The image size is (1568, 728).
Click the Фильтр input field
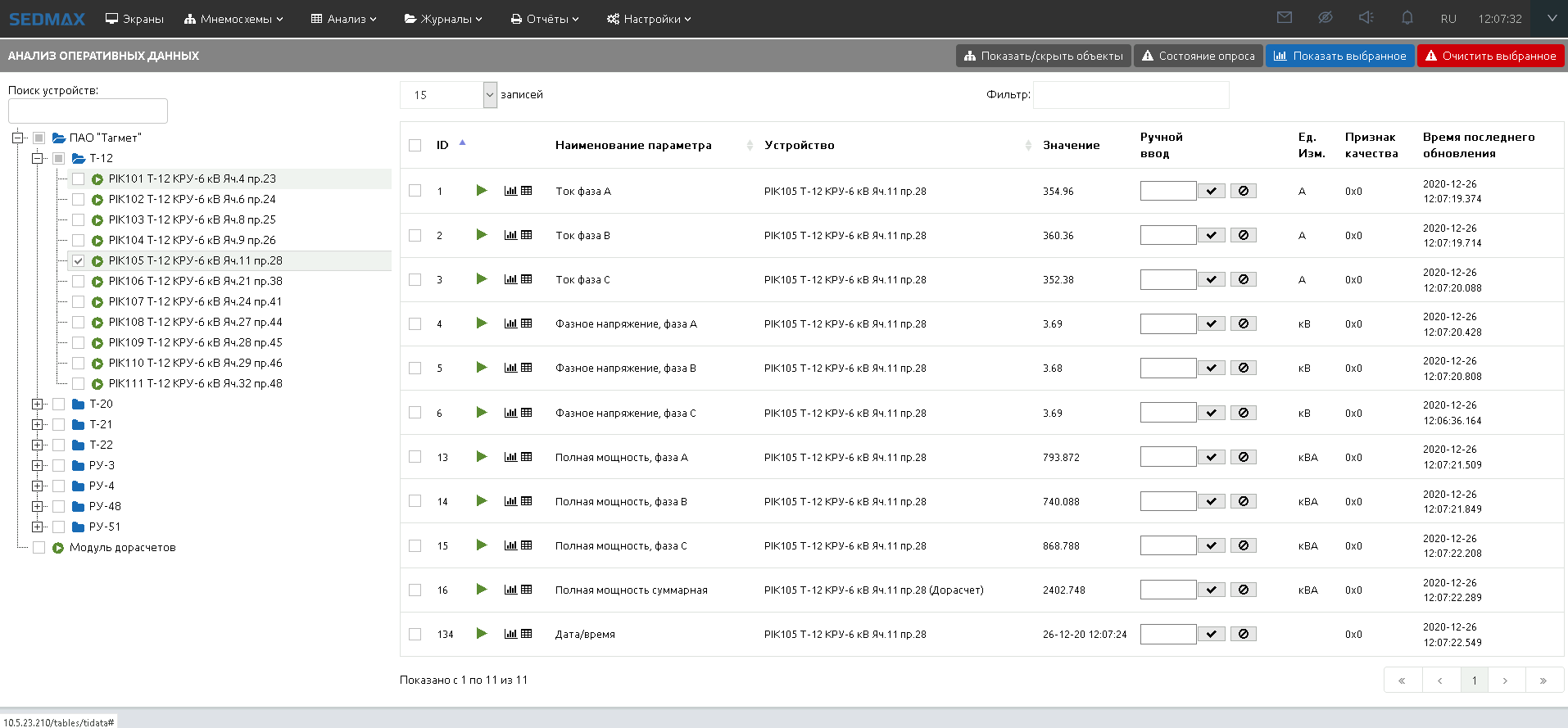[1131, 95]
